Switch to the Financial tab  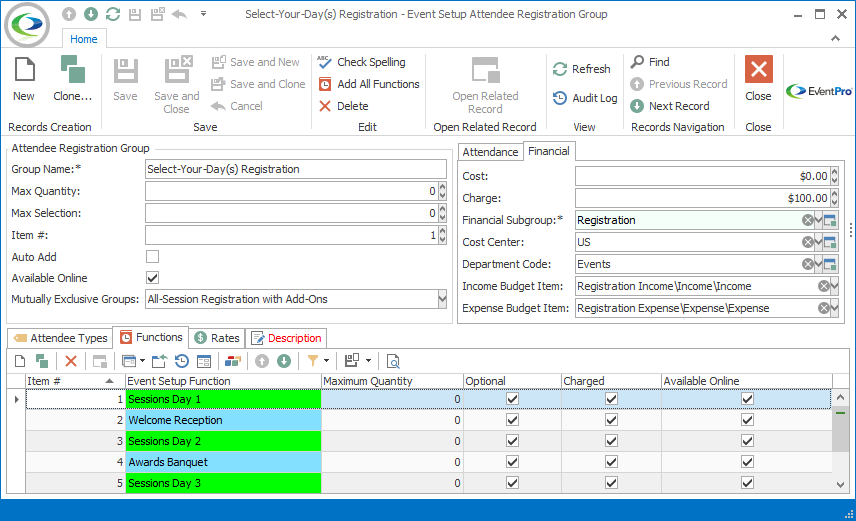pyautogui.click(x=549, y=151)
